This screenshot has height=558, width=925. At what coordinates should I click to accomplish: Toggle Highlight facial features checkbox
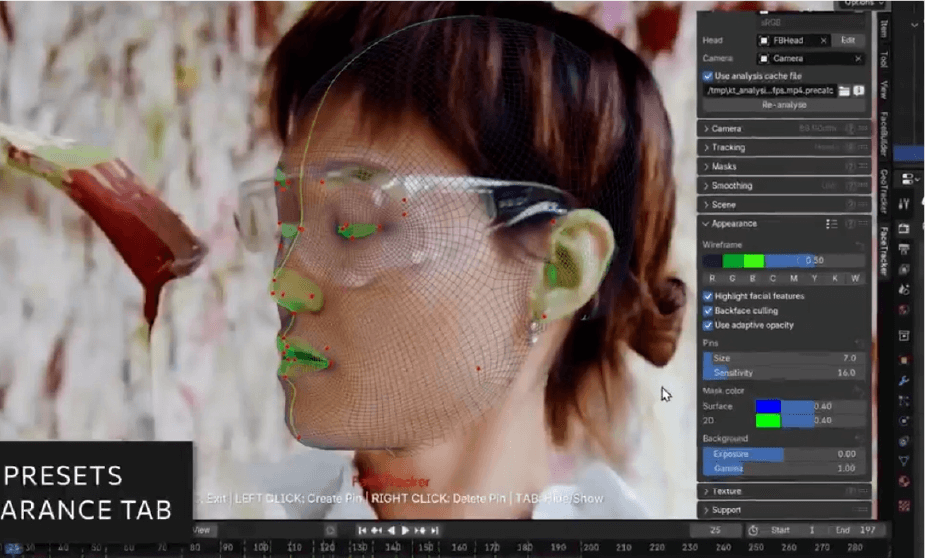pos(708,297)
